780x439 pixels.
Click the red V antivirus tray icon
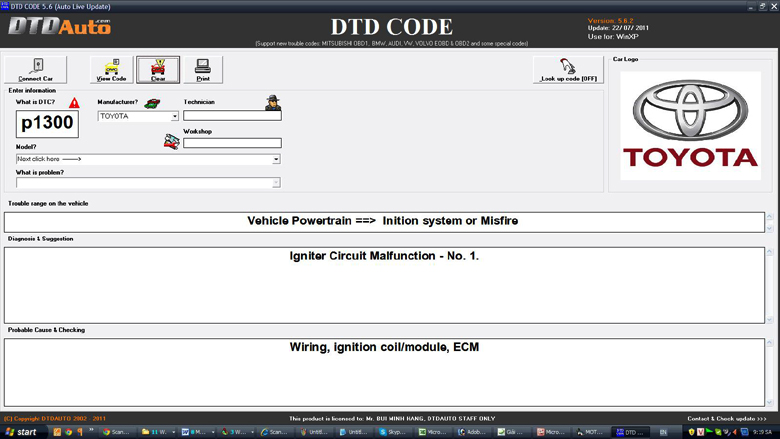click(700, 432)
